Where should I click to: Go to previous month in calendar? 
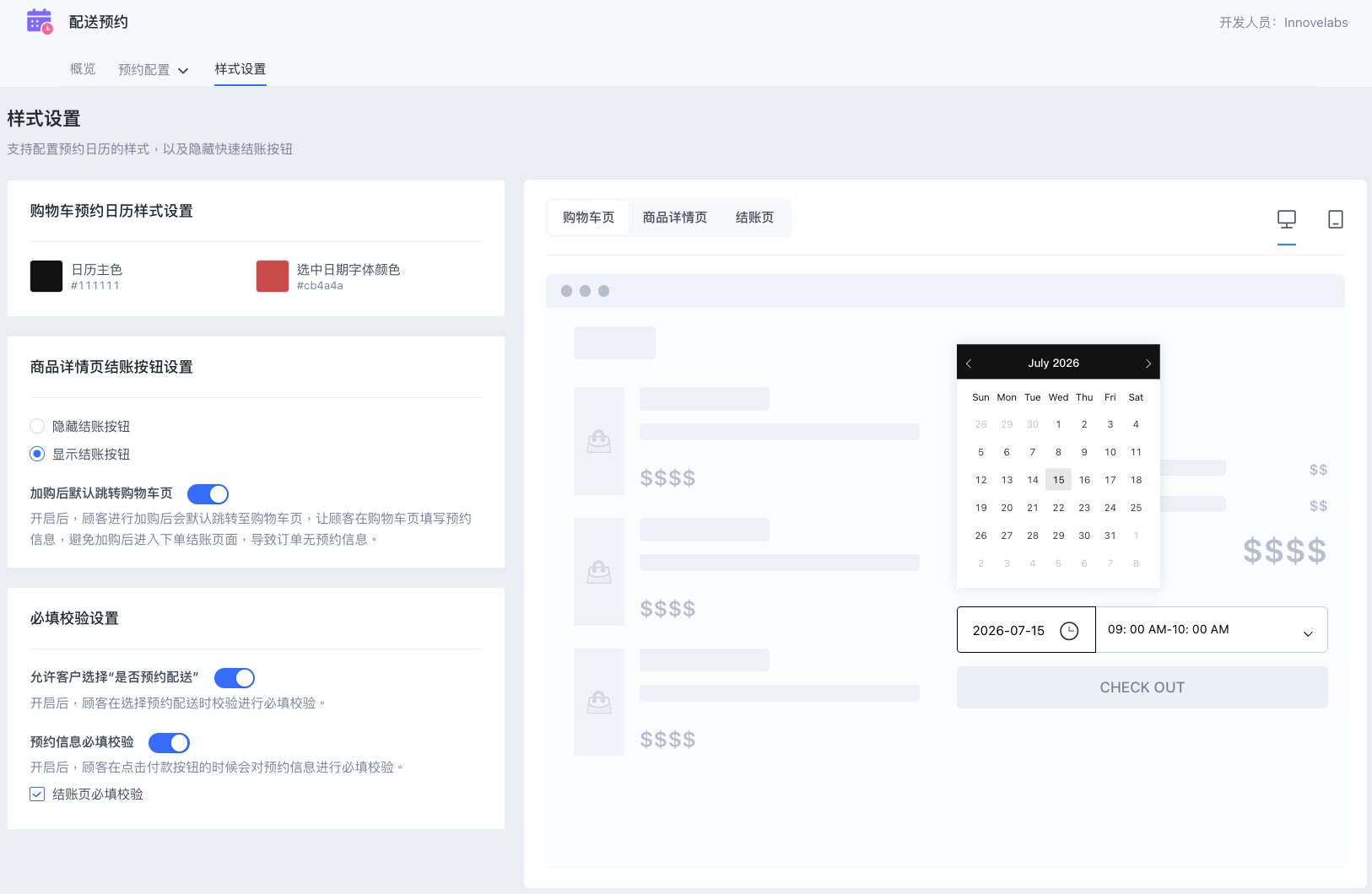pos(969,364)
